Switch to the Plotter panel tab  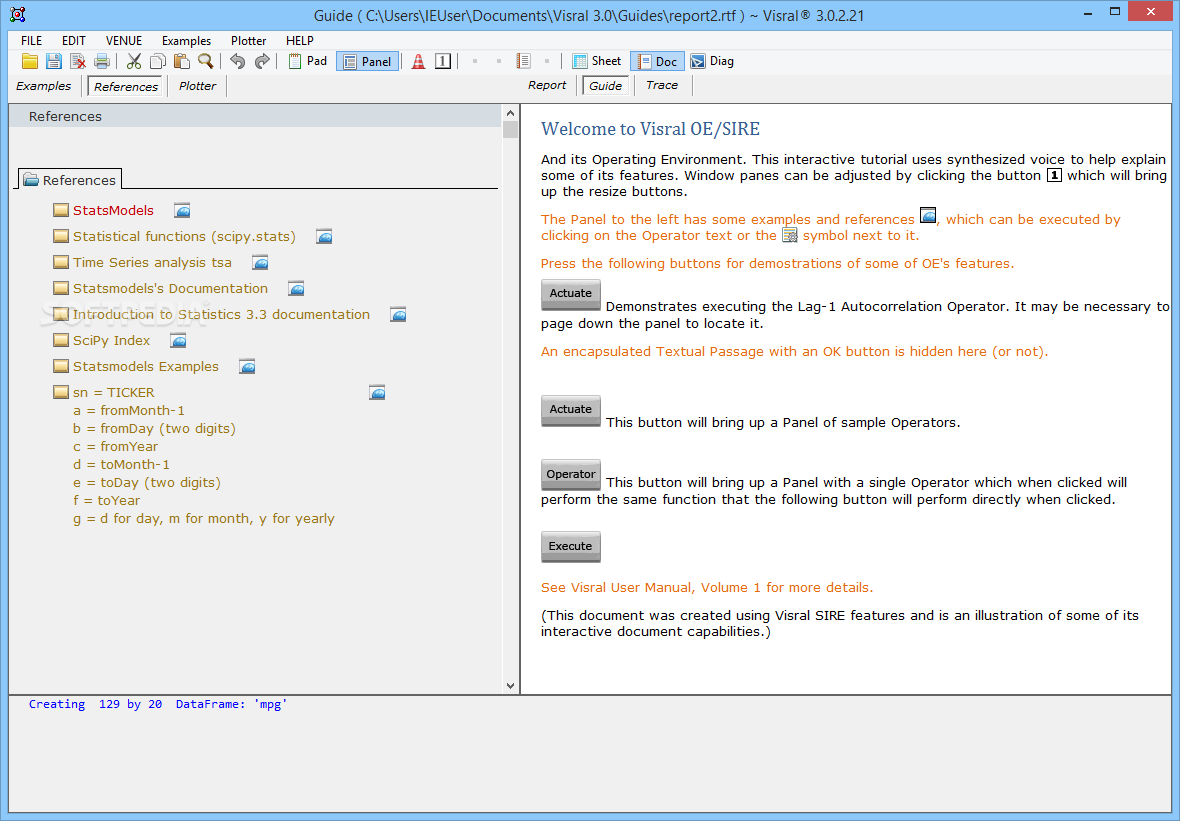coord(197,86)
